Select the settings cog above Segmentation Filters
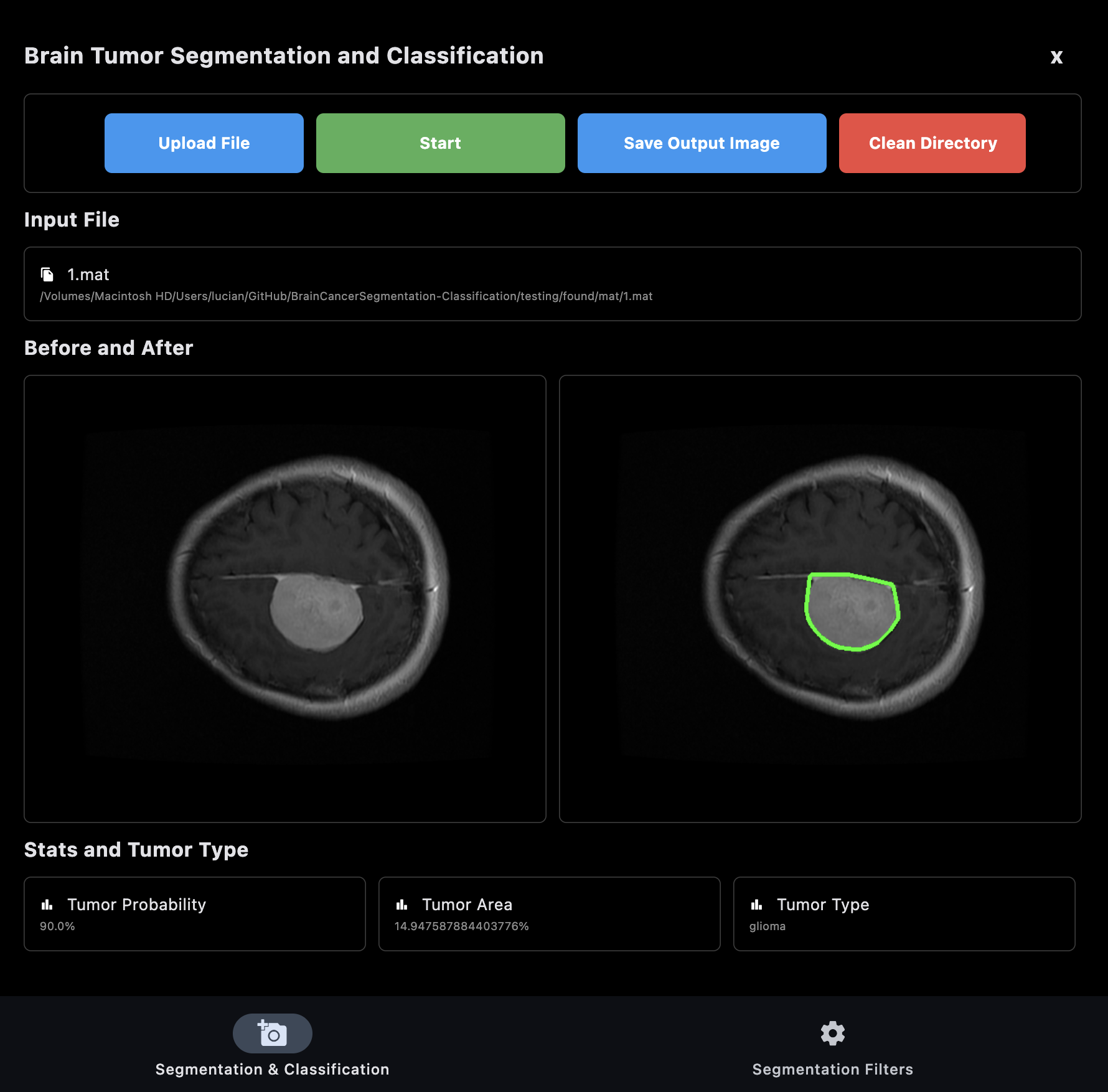Image resolution: width=1108 pixels, height=1092 pixels. (833, 1033)
